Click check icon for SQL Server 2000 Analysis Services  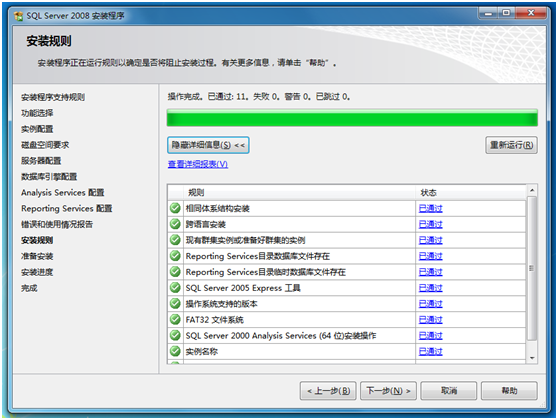tap(175, 335)
